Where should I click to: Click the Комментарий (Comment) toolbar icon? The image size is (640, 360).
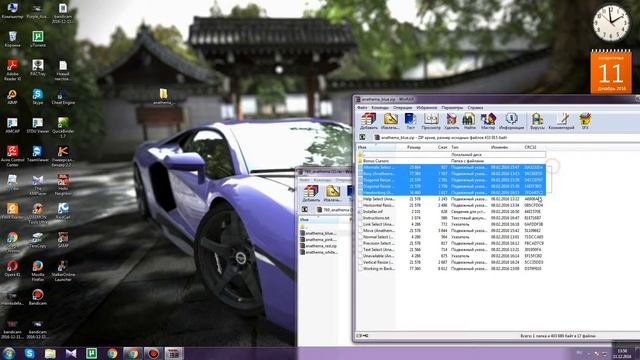(561, 121)
